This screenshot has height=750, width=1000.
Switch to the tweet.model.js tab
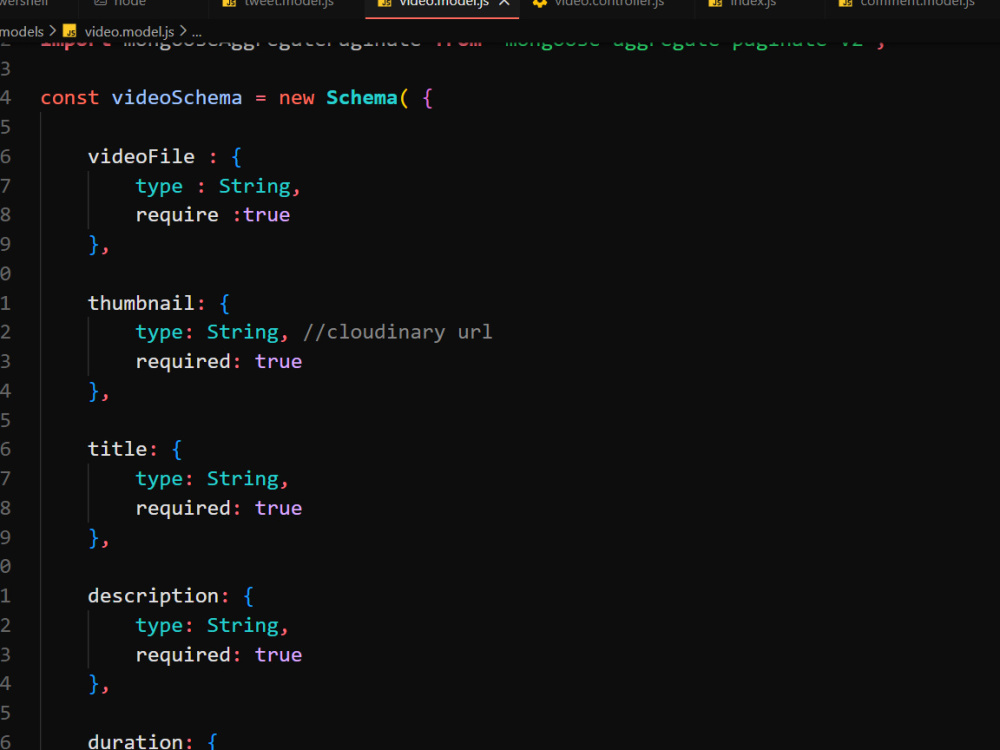click(x=287, y=4)
